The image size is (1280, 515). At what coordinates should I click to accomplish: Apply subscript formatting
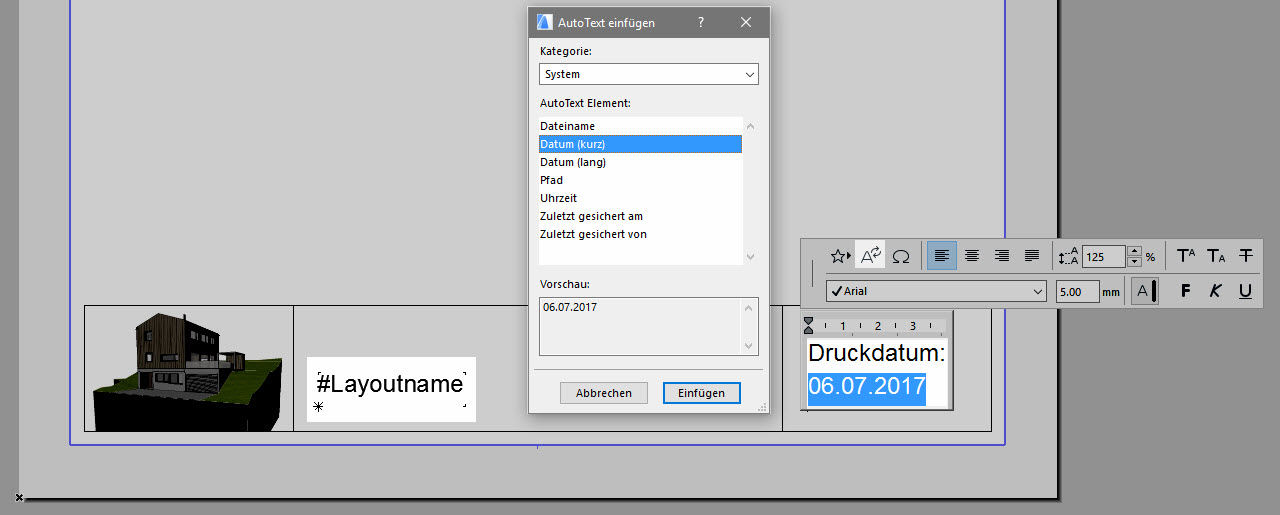click(1216, 256)
